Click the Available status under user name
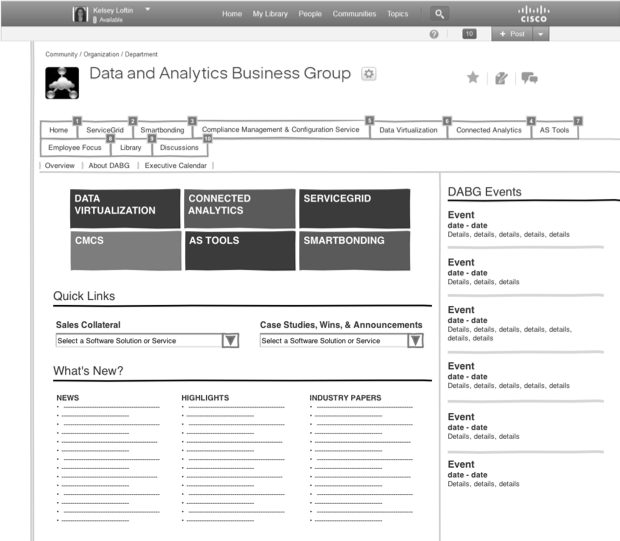 (108, 20)
